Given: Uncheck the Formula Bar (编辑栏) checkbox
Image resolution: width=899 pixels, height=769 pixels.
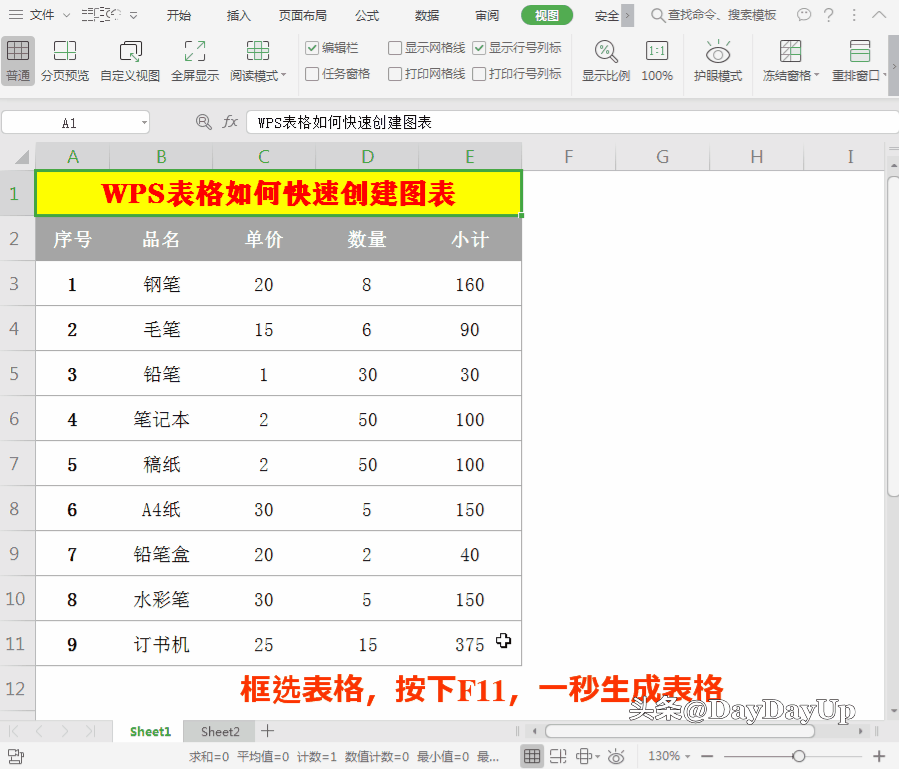Looking at the screenshot, I should coord(312,48).
